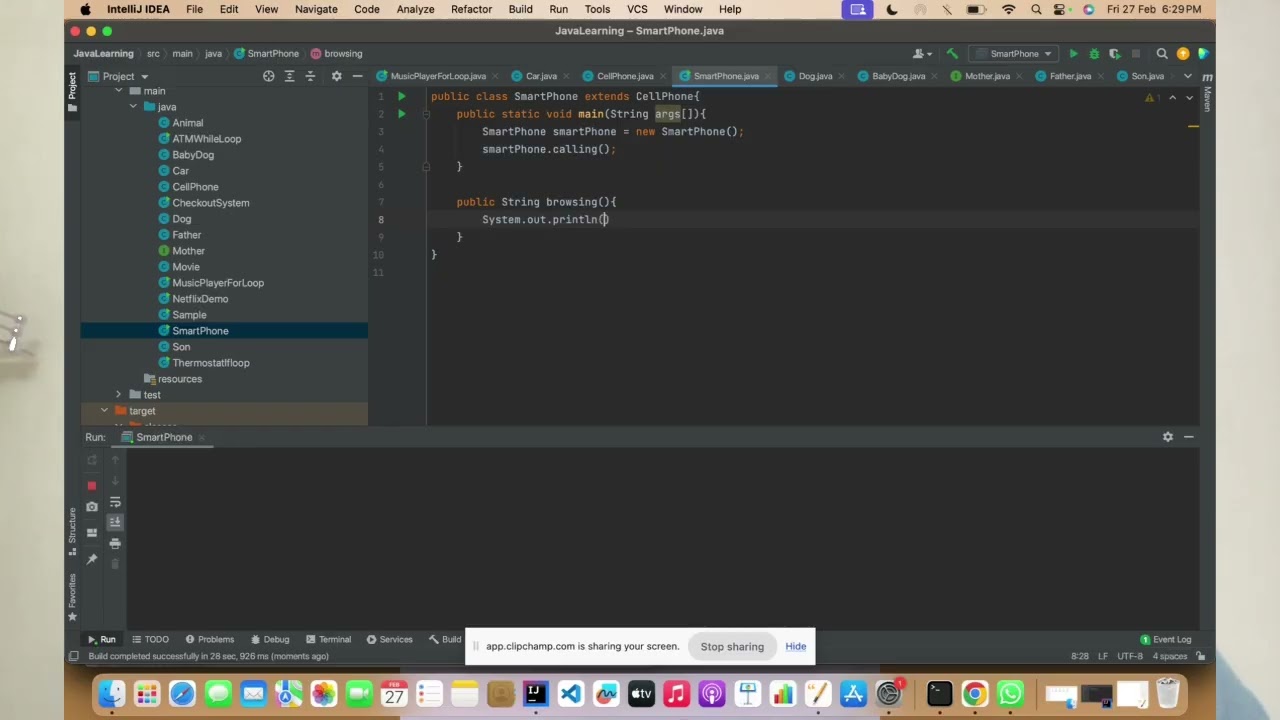Image resolution: width=1280 pixels, height=720 pixels.
Task: Click the Locate in Project target icon
Action: (x=268, y=76)
